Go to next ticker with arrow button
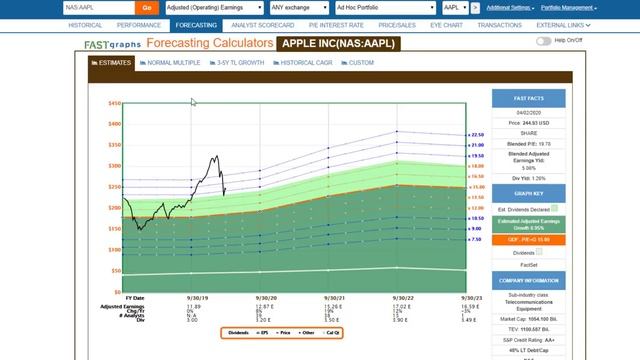 pos(475,8)
